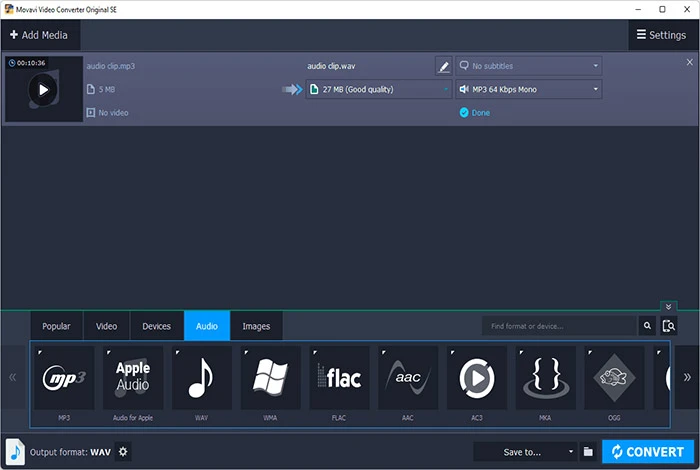Choose the AAC format icon

point(408,377)
